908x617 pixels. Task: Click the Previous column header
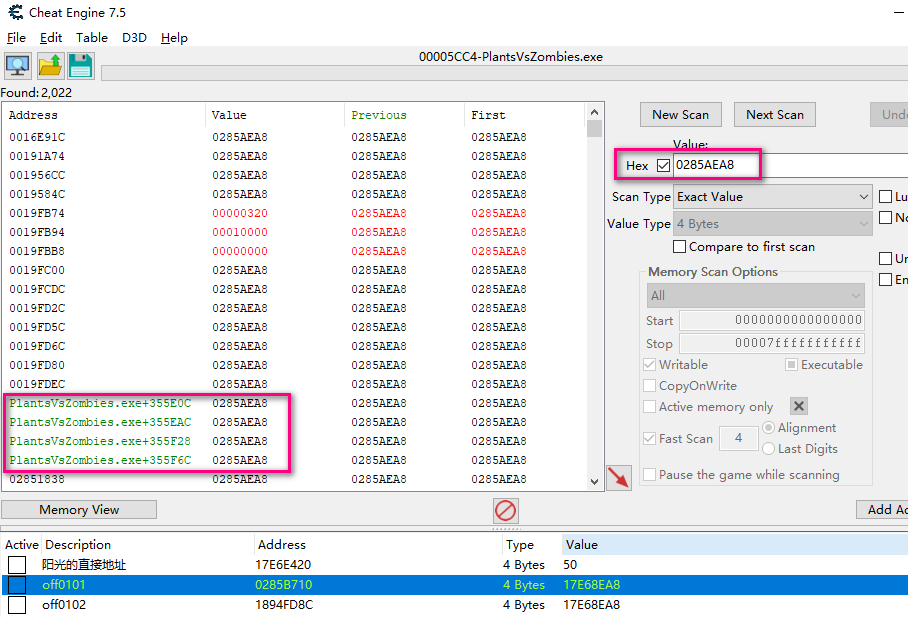coord(404,115)
